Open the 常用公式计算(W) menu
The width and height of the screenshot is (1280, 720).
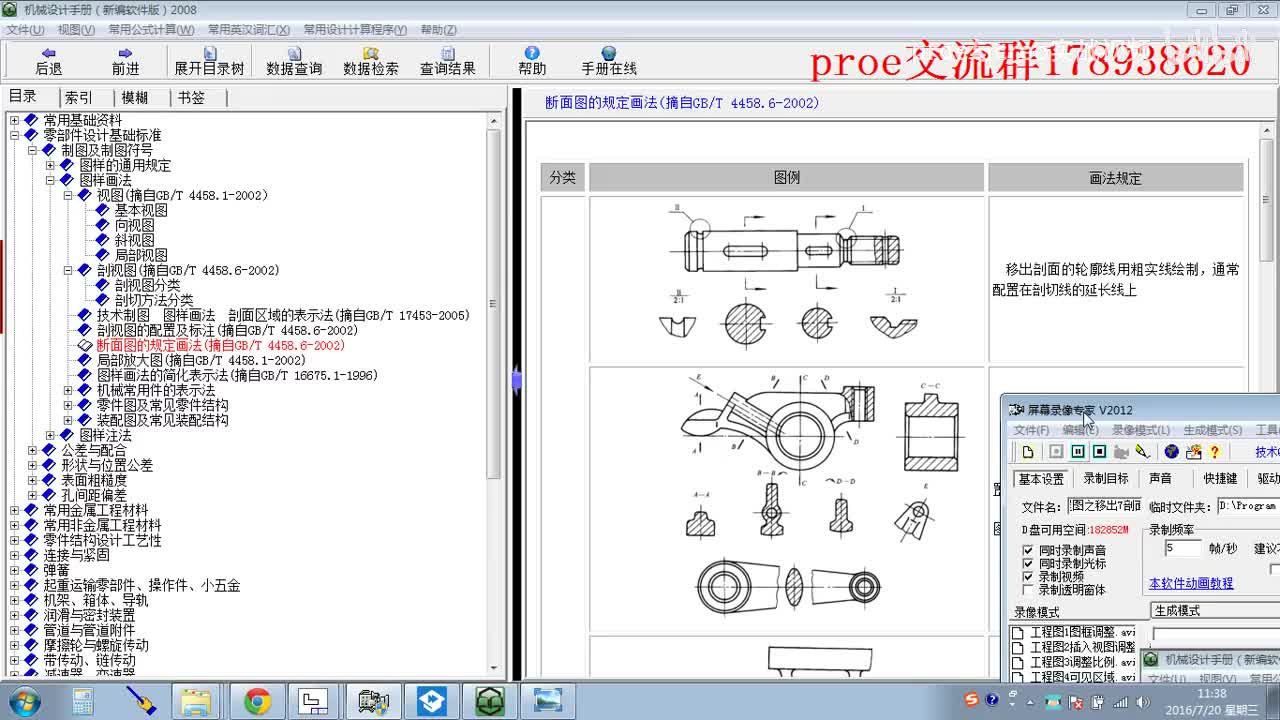pos(151,30)
